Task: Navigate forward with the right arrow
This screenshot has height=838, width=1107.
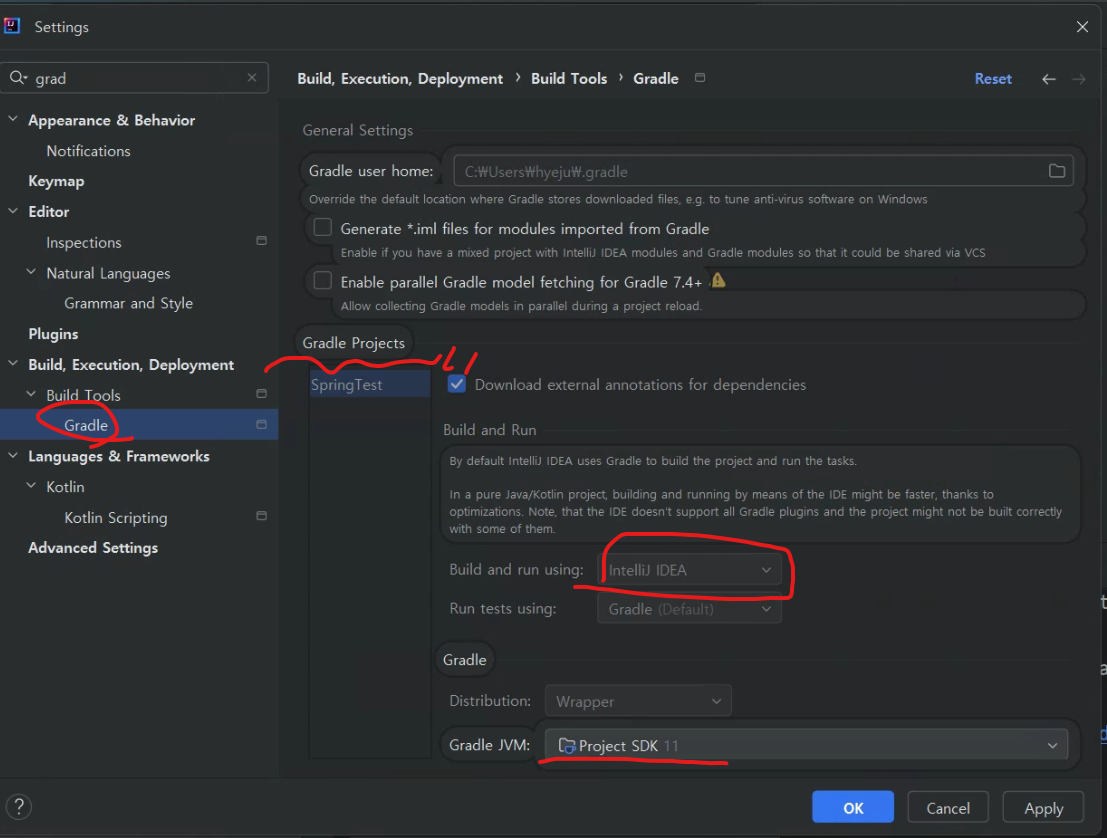Action: [x=1079, y=79]
